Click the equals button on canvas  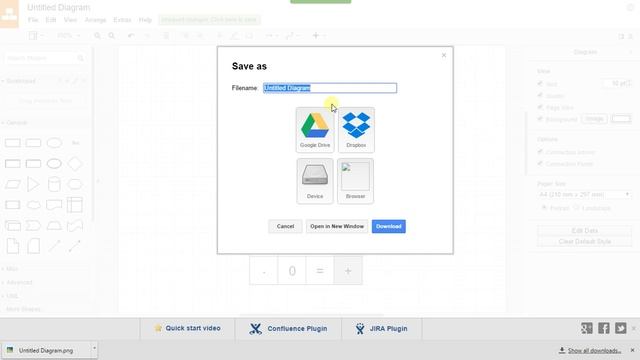[320, 271]
